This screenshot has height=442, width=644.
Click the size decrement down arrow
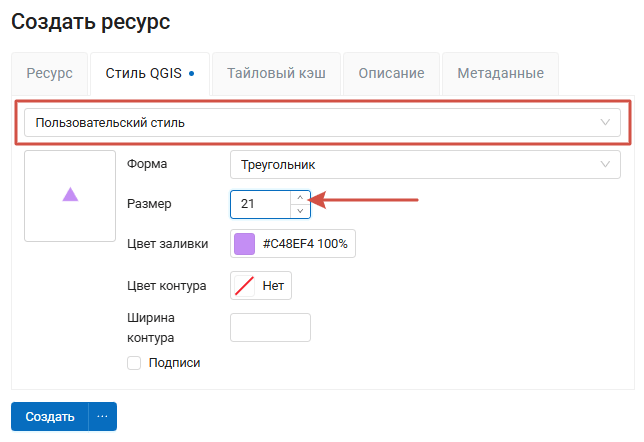click(x=300, y=211)
